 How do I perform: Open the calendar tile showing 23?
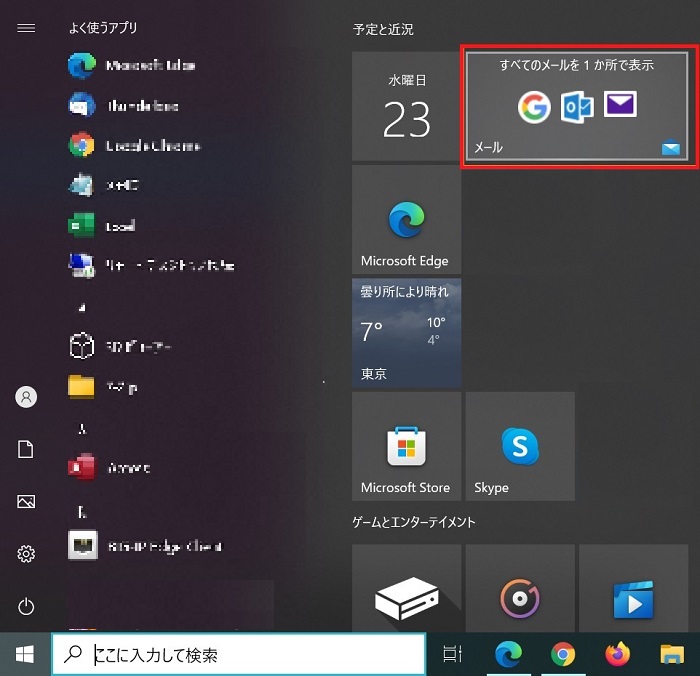click(406, 108)
